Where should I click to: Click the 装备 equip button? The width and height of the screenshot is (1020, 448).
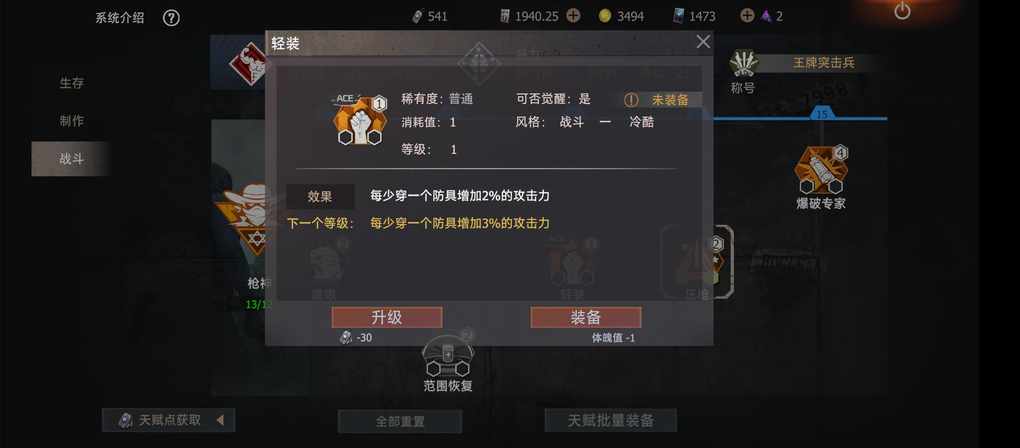585,317
